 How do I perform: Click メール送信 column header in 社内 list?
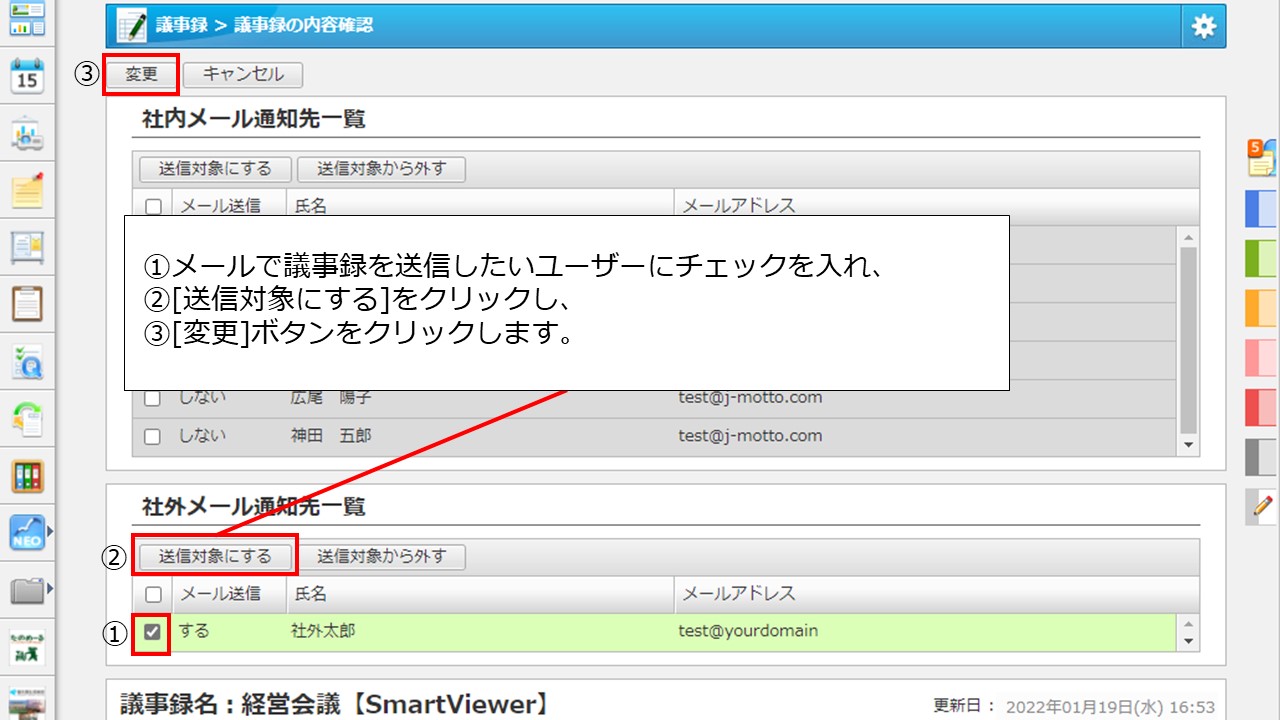tap(220, 207)
